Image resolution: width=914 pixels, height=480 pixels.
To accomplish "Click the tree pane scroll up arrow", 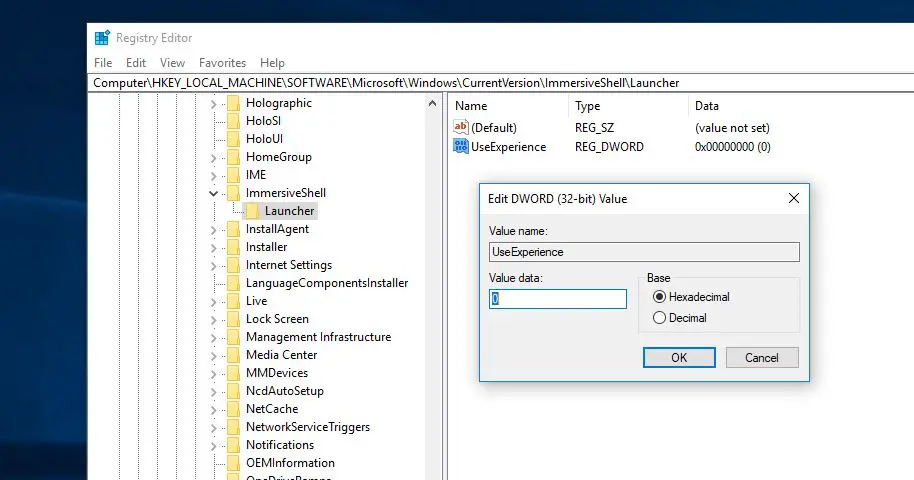I will click(x=432, y=104).
